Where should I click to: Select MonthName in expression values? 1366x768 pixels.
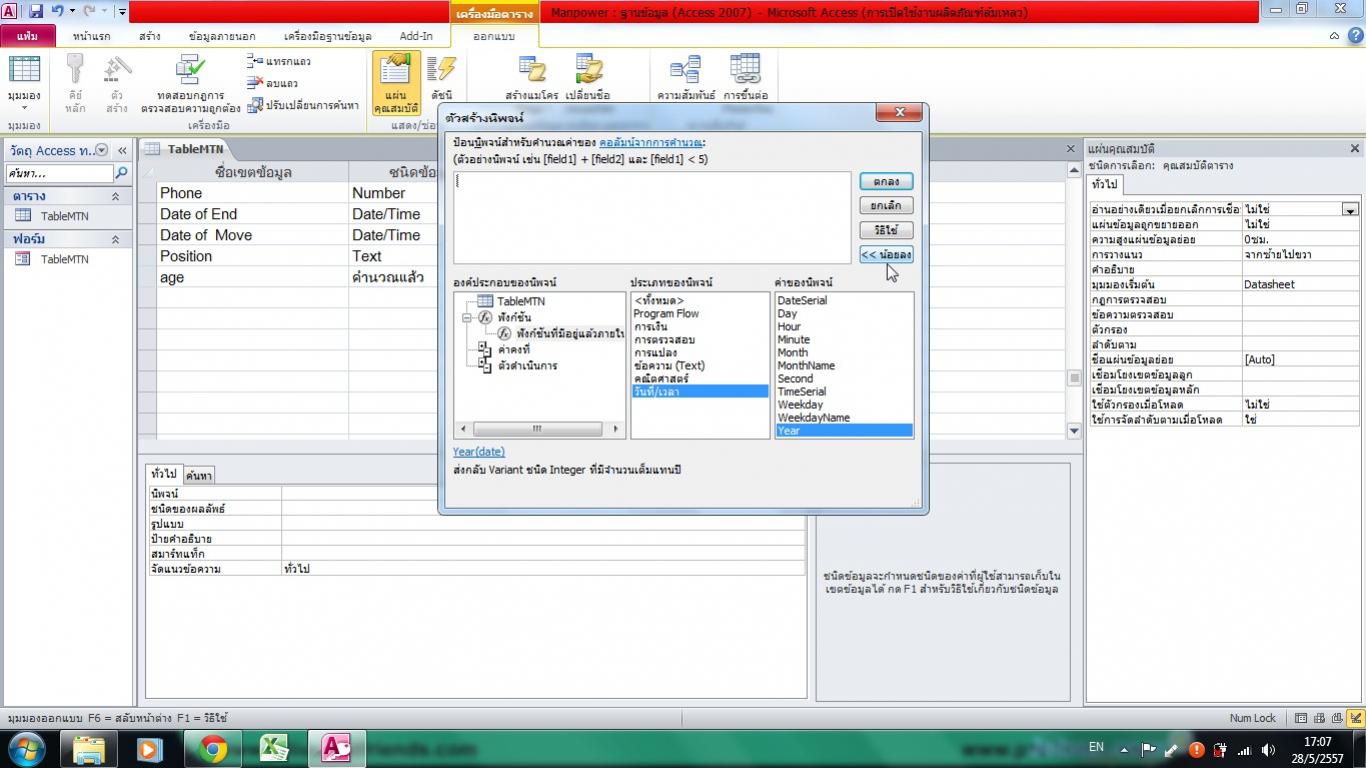(x=806, y=366)
